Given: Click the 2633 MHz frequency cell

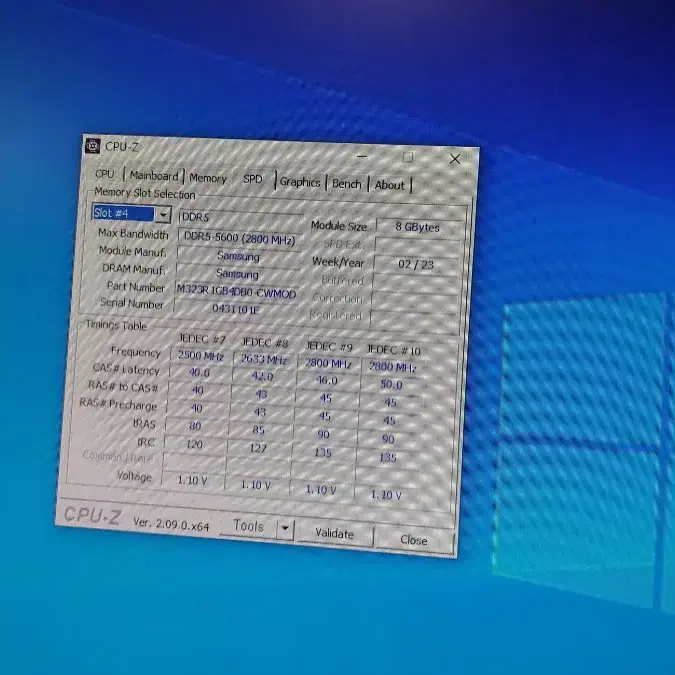Looking at the screenshot, I should [x=264, y=359].
